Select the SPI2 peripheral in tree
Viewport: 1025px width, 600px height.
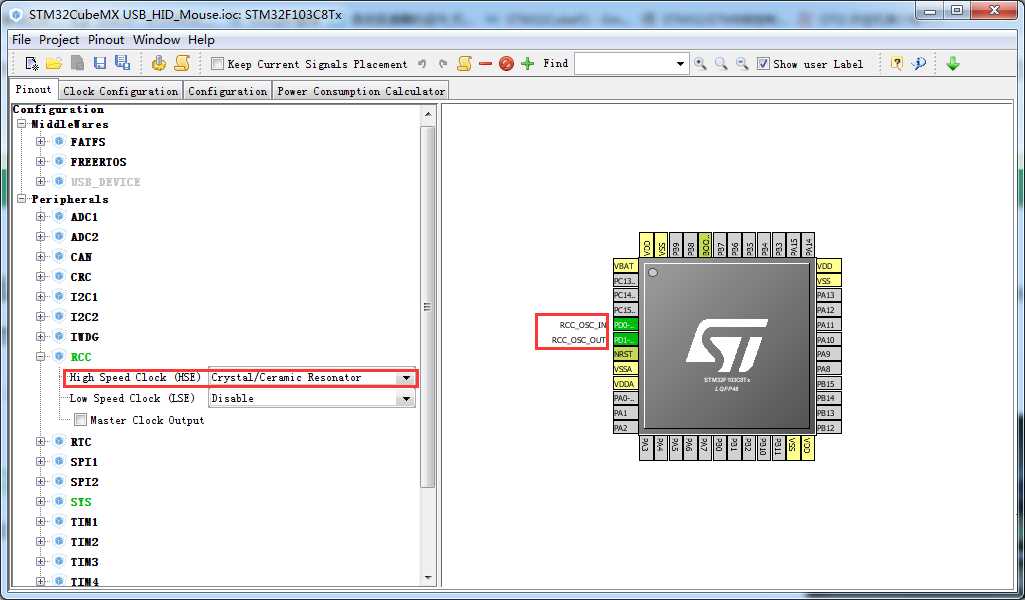(84, 482)
